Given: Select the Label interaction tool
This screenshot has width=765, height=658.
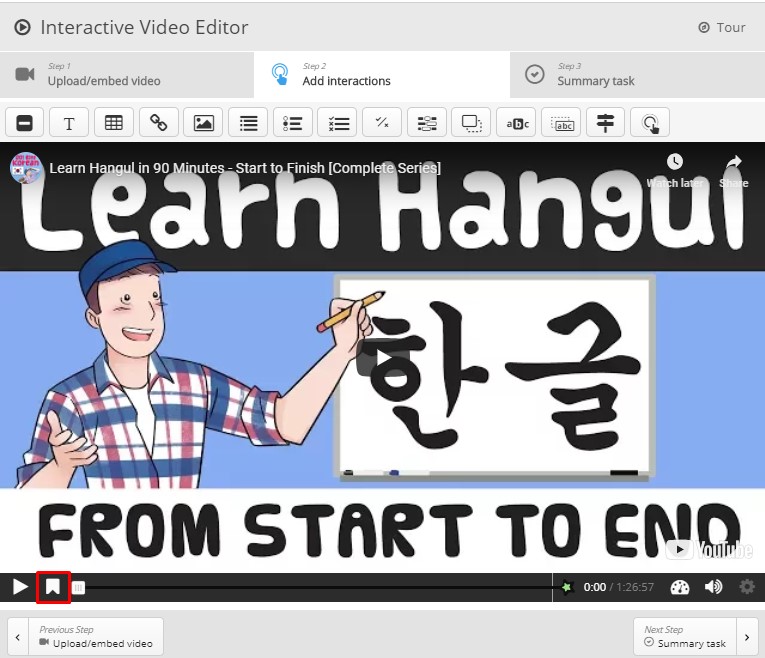Looking at the screenshot, I should (x=25, y=123).
